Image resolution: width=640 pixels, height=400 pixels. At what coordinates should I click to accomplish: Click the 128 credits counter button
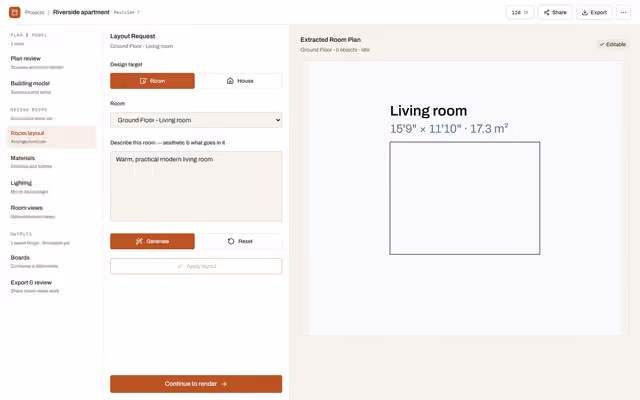tap(520, 13)
